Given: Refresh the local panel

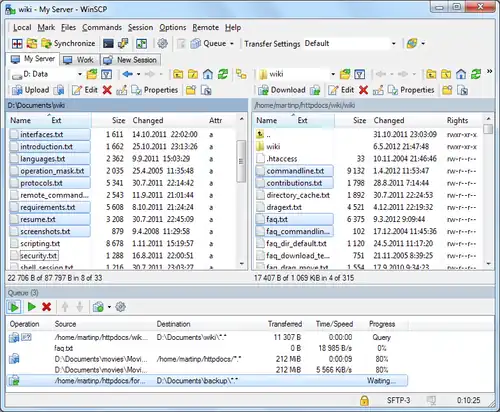Looking at the screenshot, I should pyautogui.click(x=223, y=74).
